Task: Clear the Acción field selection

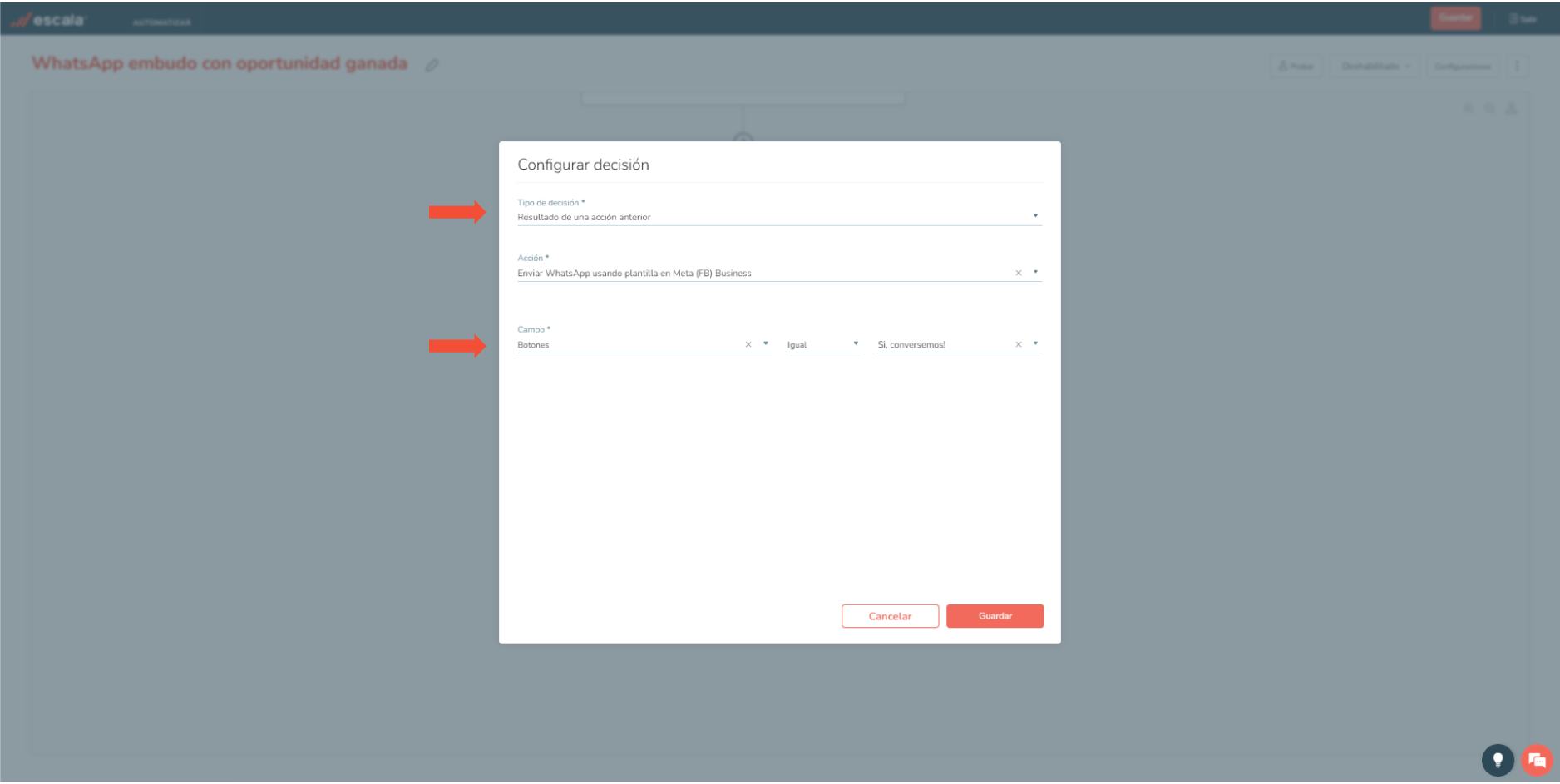Action: tap(1018, 273)
